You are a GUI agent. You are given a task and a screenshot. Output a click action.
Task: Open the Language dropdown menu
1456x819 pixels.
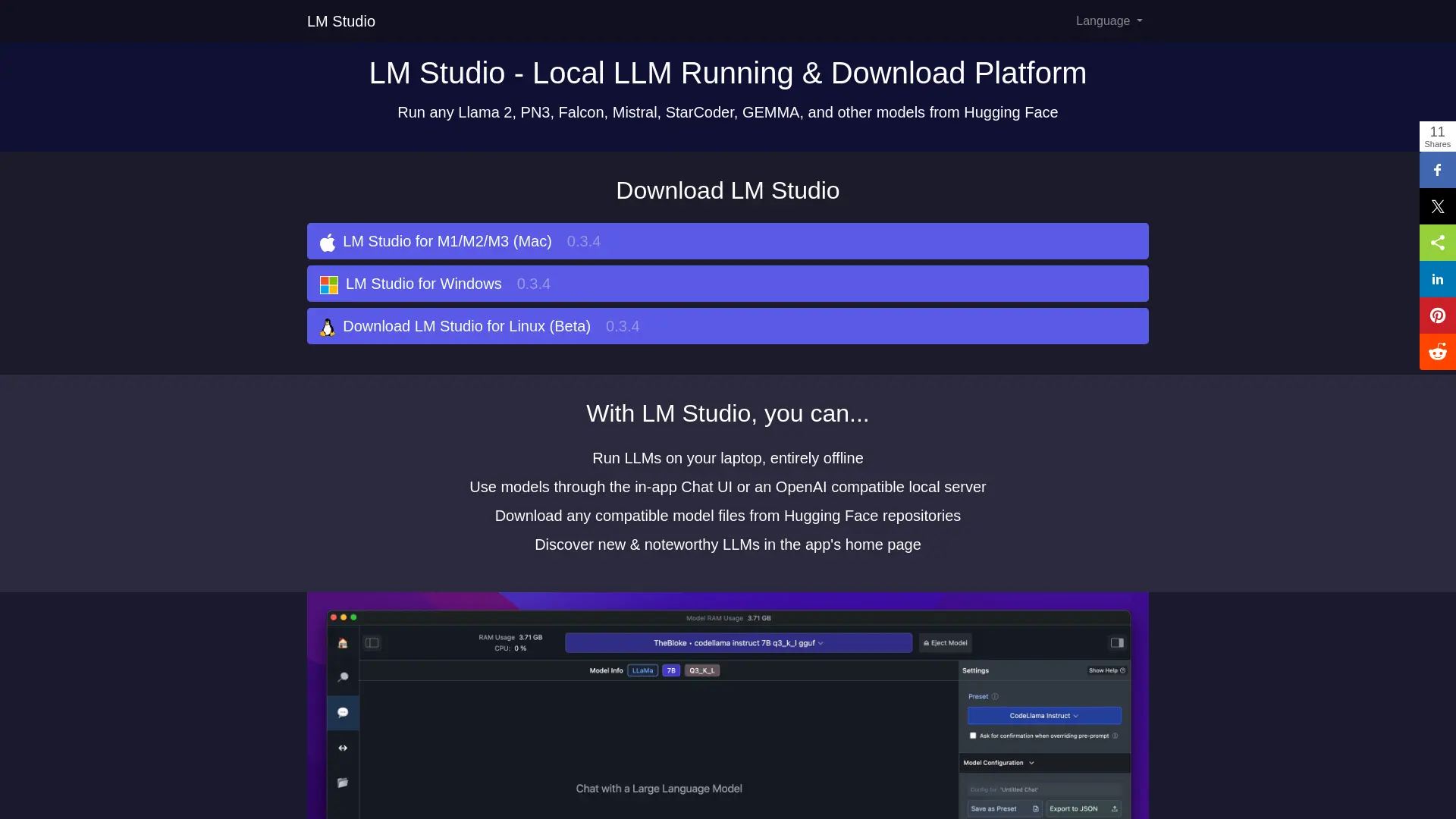(1108, 20)
